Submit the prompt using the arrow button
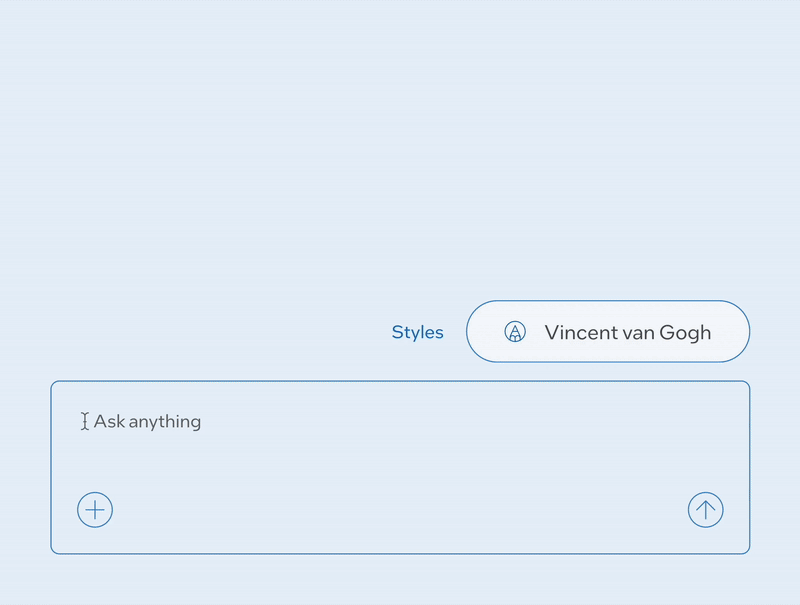Image resolution: width=800 pixels, height=605 pixels. click(x=705, y=510)
